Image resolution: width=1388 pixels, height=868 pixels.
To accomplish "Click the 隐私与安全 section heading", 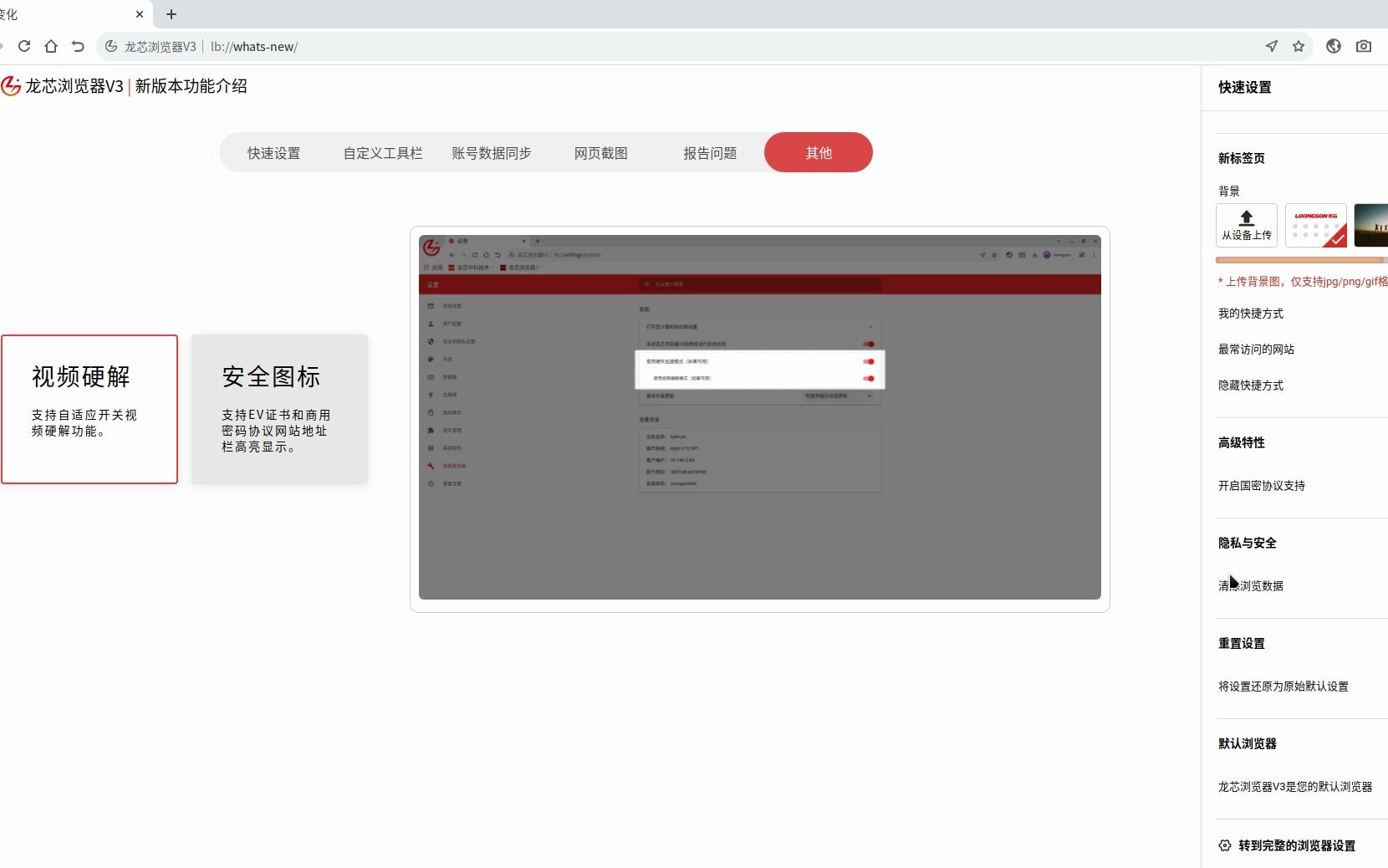I will tap(1248, 543).
